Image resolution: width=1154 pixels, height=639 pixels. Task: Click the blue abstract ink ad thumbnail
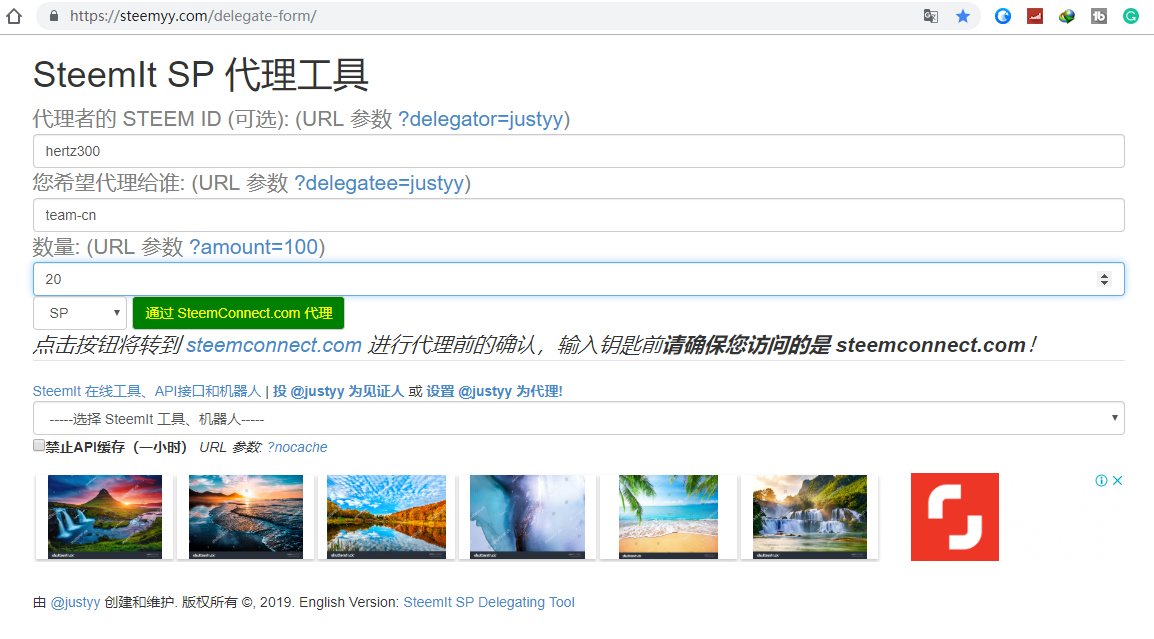(x=527, y=517)
